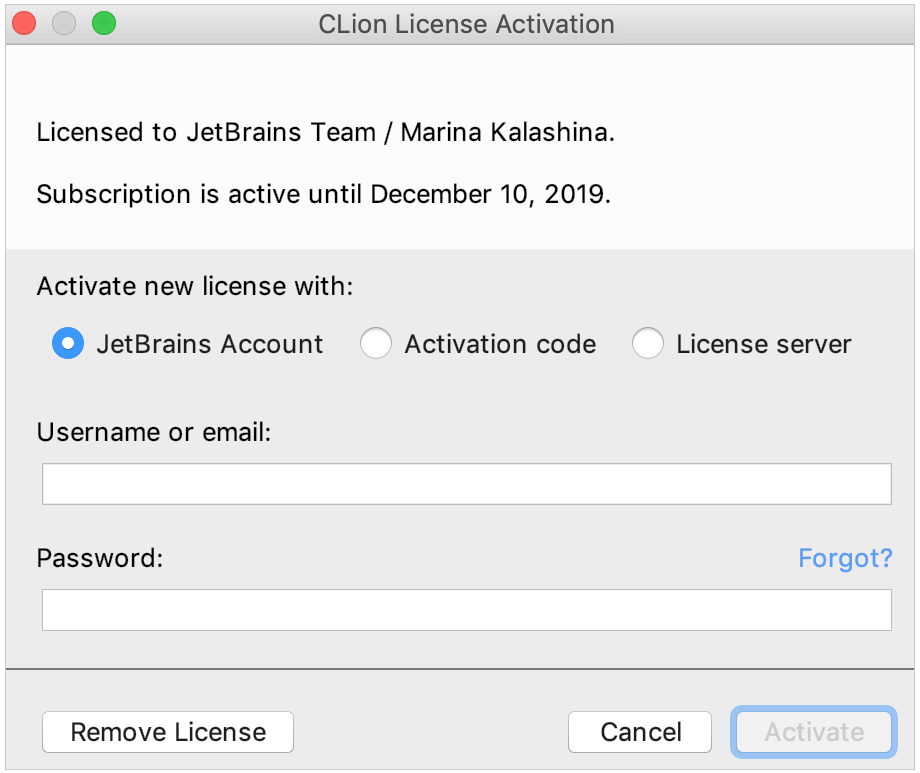This screenshot has height=773, width=920.
Task: Close the dialog with the red button
Action: point(24,23)
